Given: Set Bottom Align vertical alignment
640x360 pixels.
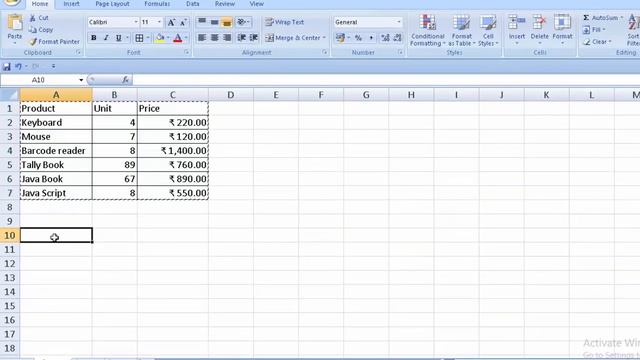Looking at the screenshot, I should [x=227, y=22].
